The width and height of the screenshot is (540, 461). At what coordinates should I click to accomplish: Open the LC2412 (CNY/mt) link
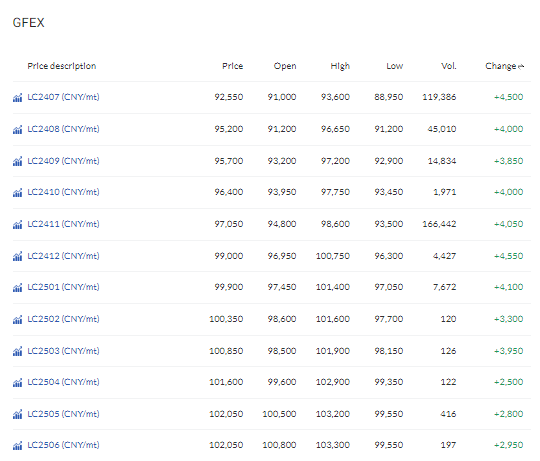click(63, 256)
